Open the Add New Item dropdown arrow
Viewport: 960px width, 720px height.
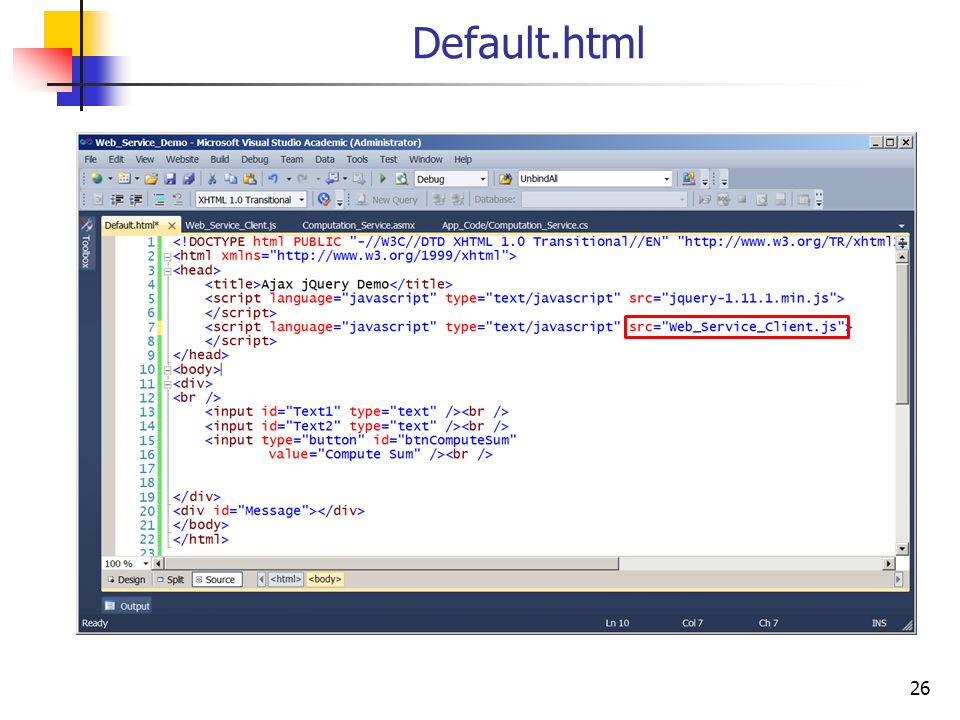[x=137, y=179]
